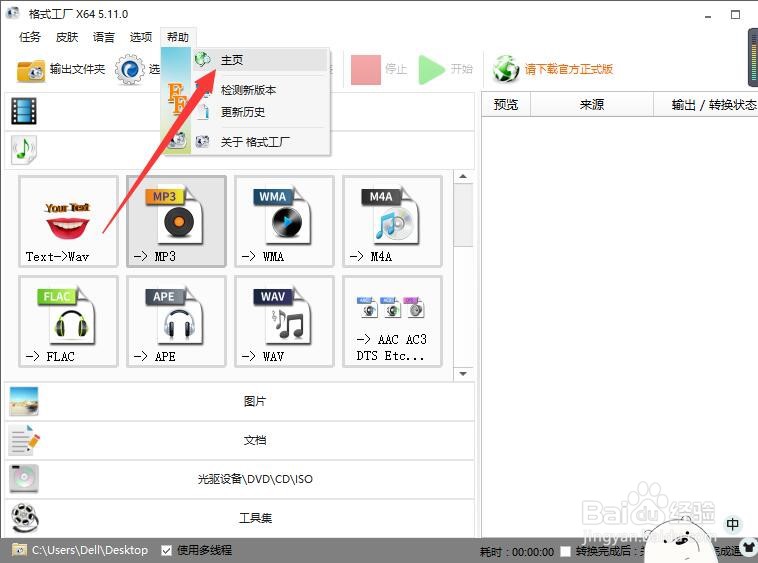Viewport: 758px width, 563px height.
Task: Click the audio list scrollbar thumb
Action: 463,215
